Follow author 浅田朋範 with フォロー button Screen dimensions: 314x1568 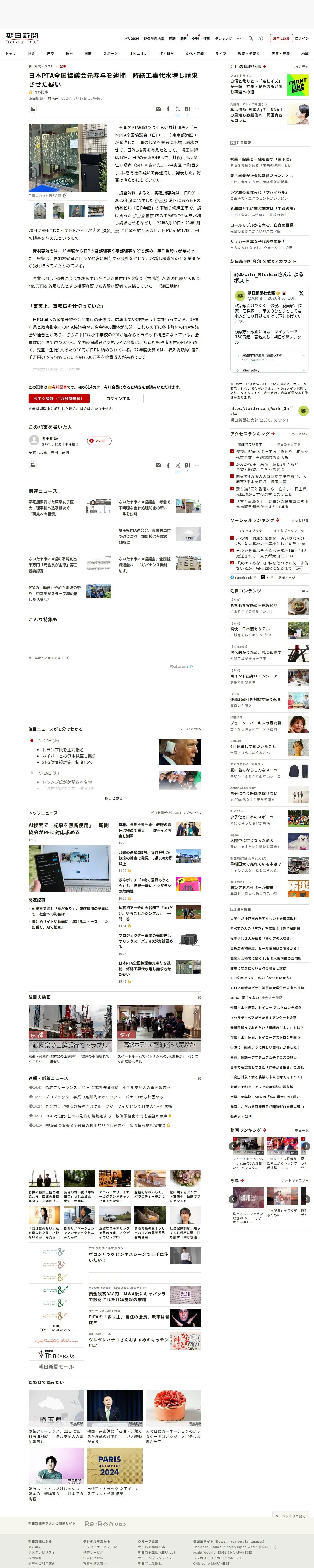pos(99,441)
